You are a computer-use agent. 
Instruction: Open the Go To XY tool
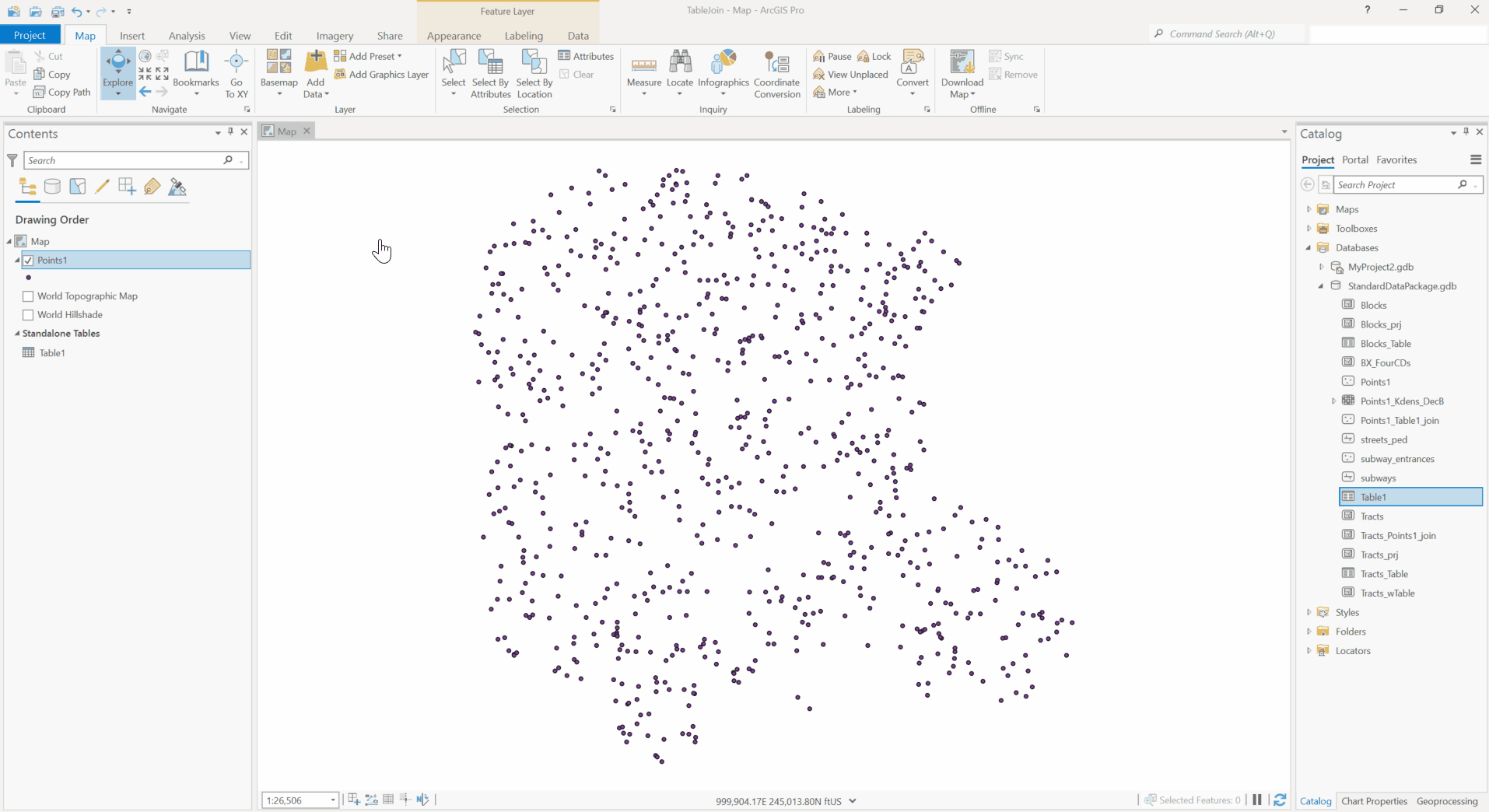pos(236,73)
